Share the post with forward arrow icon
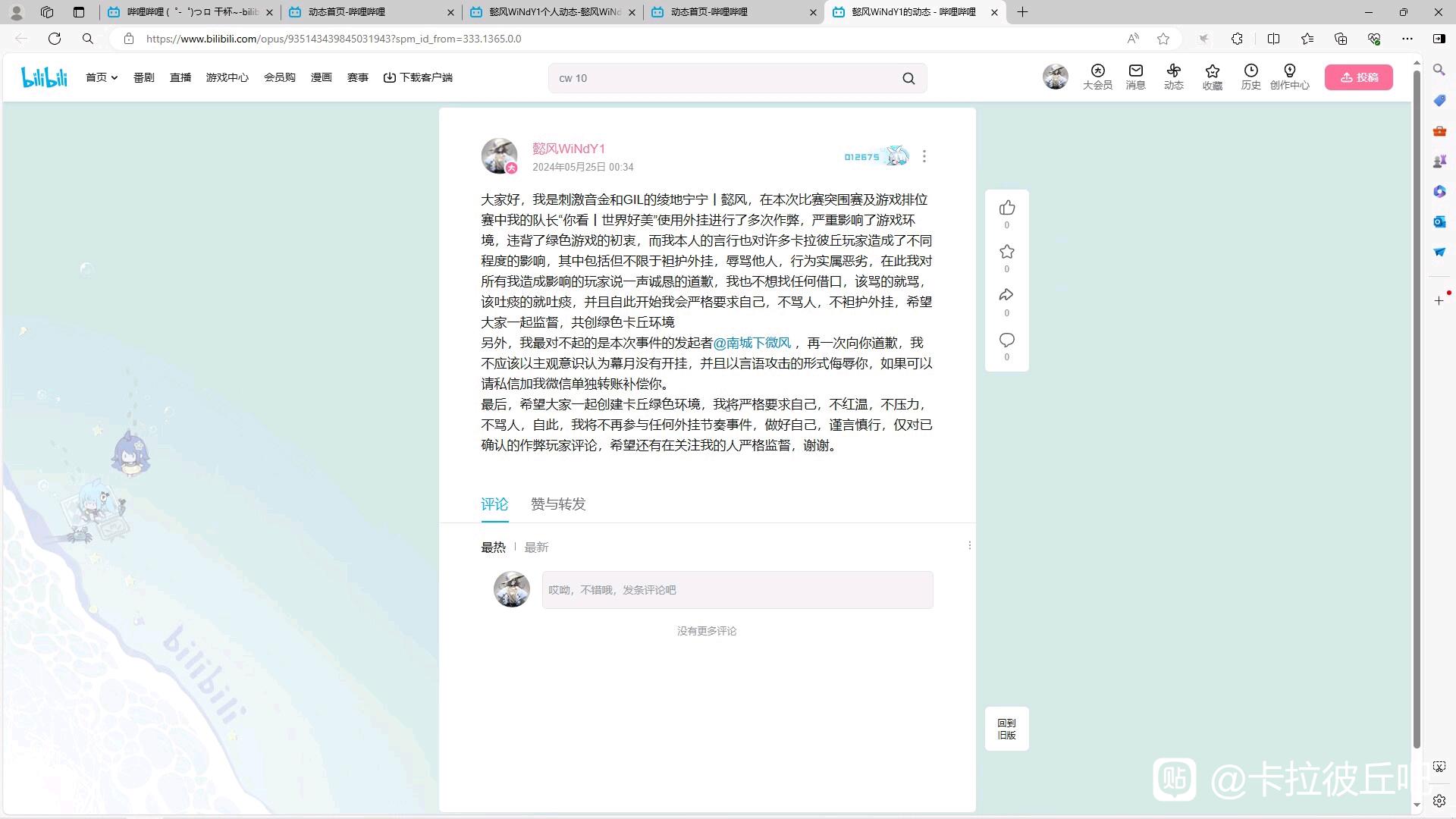 [x=1006, y=295]
